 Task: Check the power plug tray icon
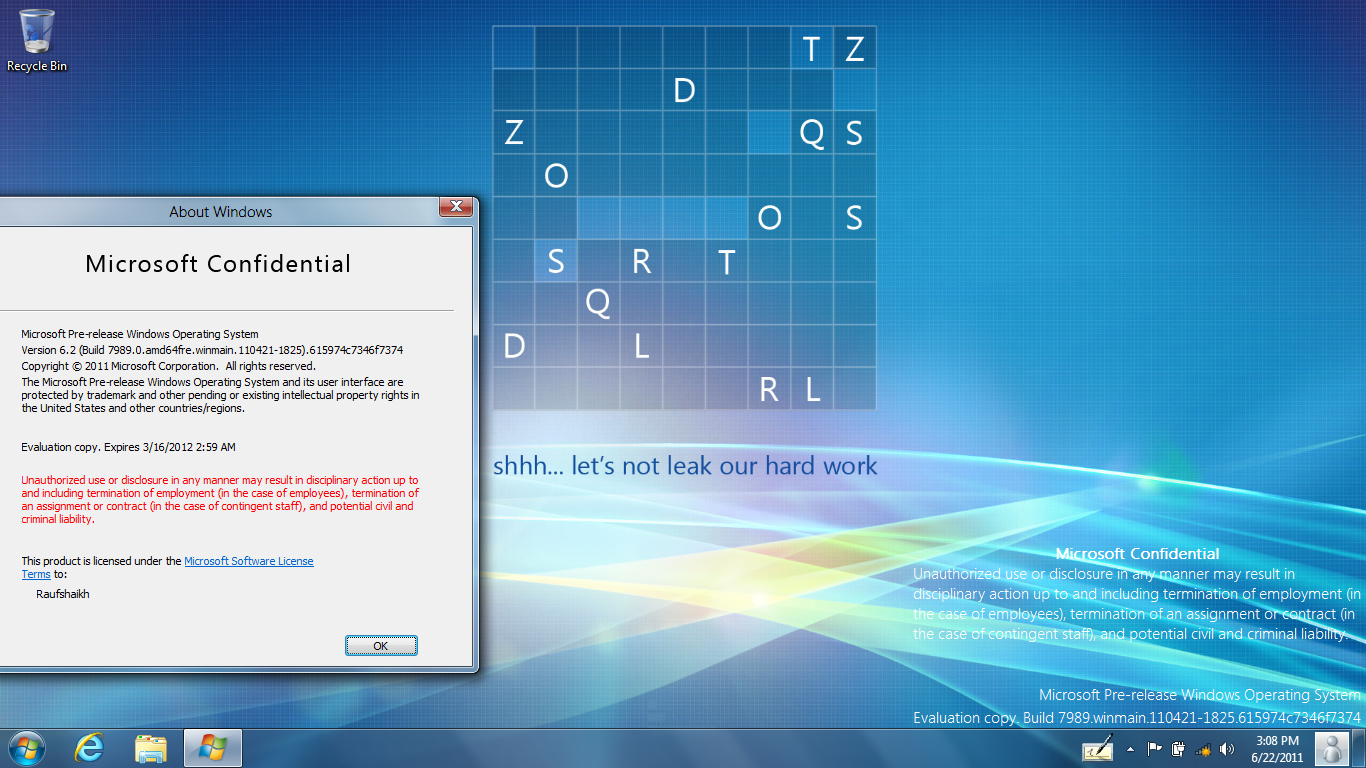pos(1179,748)
